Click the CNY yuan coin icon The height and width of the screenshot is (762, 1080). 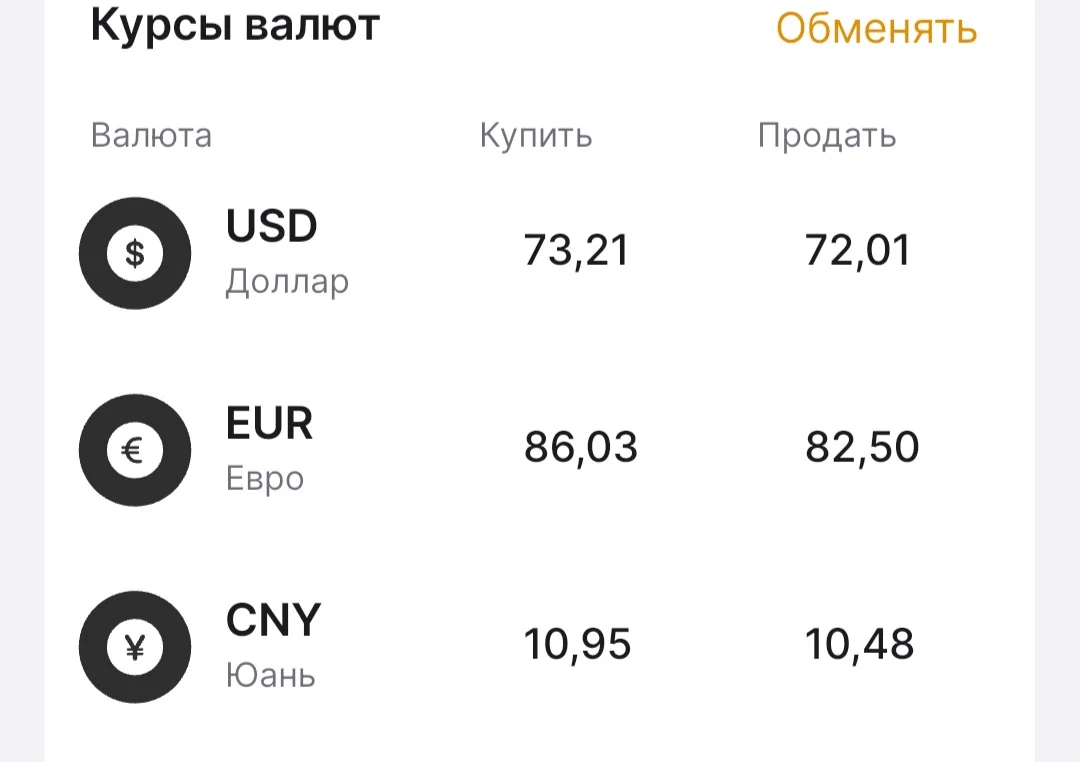(x=135, y=647)
